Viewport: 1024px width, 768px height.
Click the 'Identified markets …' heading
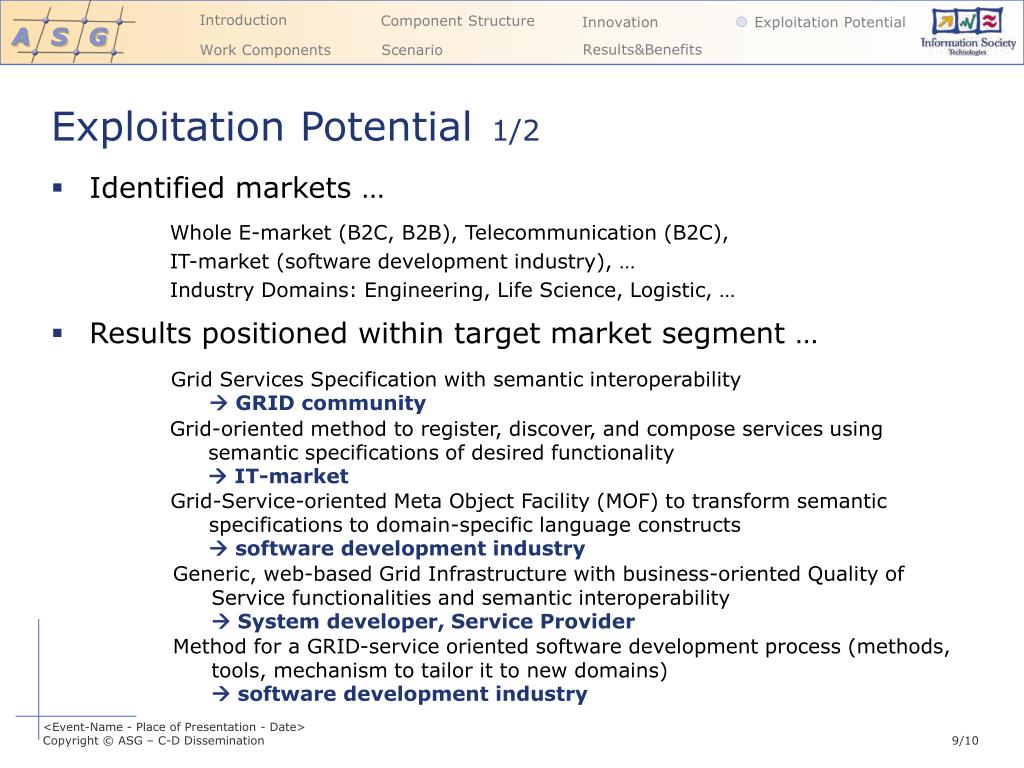point(236,188)
